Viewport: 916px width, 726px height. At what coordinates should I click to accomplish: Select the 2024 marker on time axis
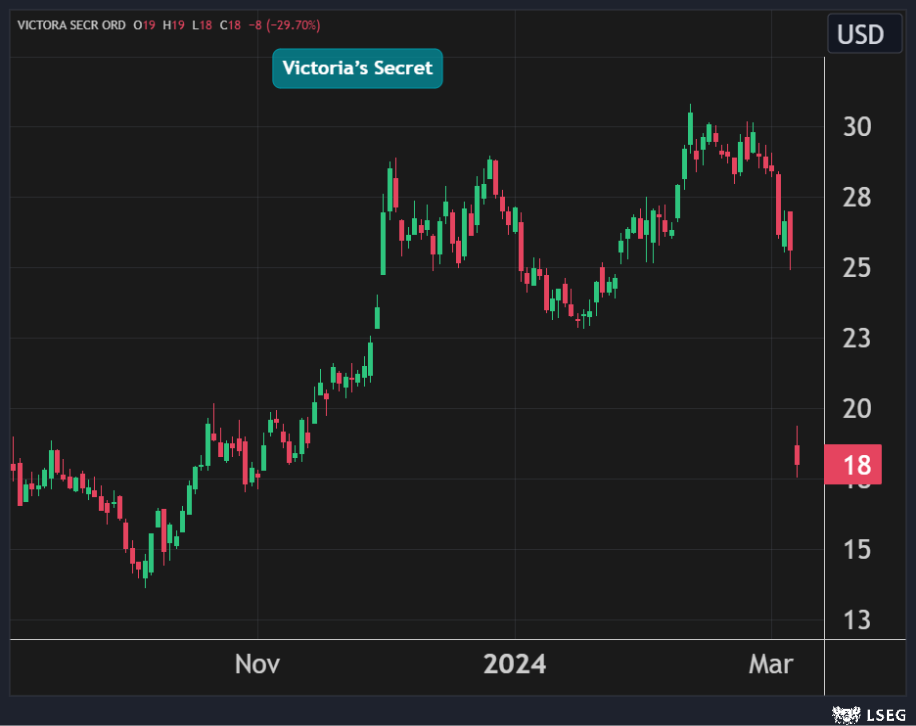pyautogui.click(x=515, y=664)
